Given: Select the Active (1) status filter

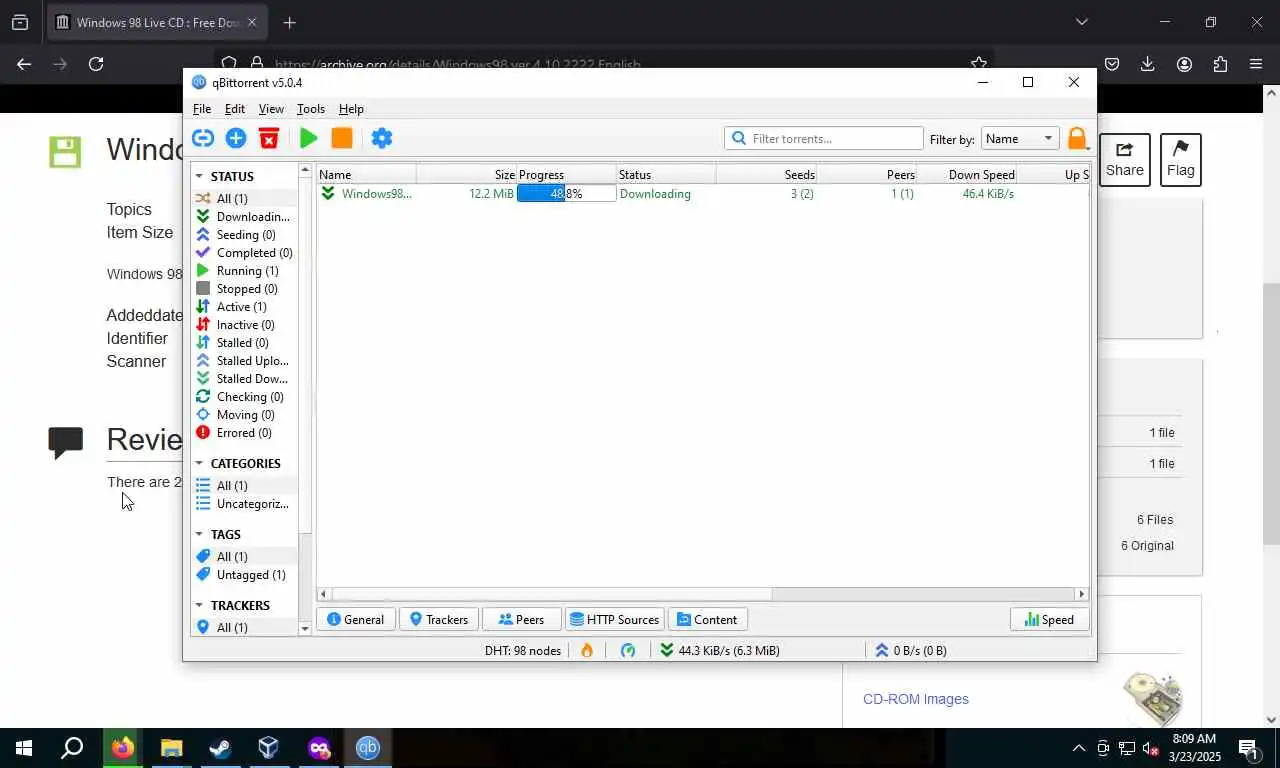Looking at the screenshot, I should pyautogui.click(x=244, y=306).
